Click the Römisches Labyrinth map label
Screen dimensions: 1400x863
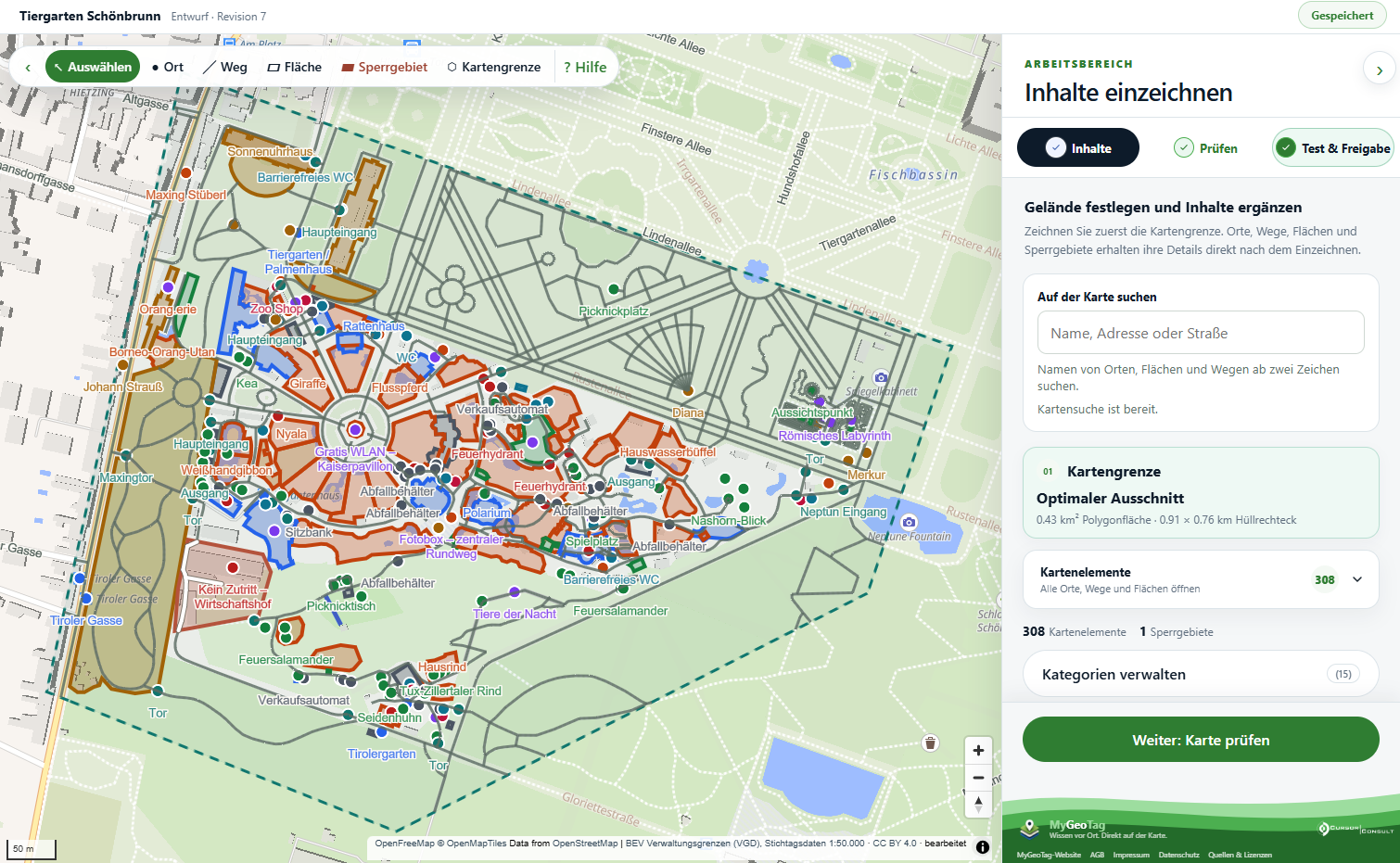(834, 436)
